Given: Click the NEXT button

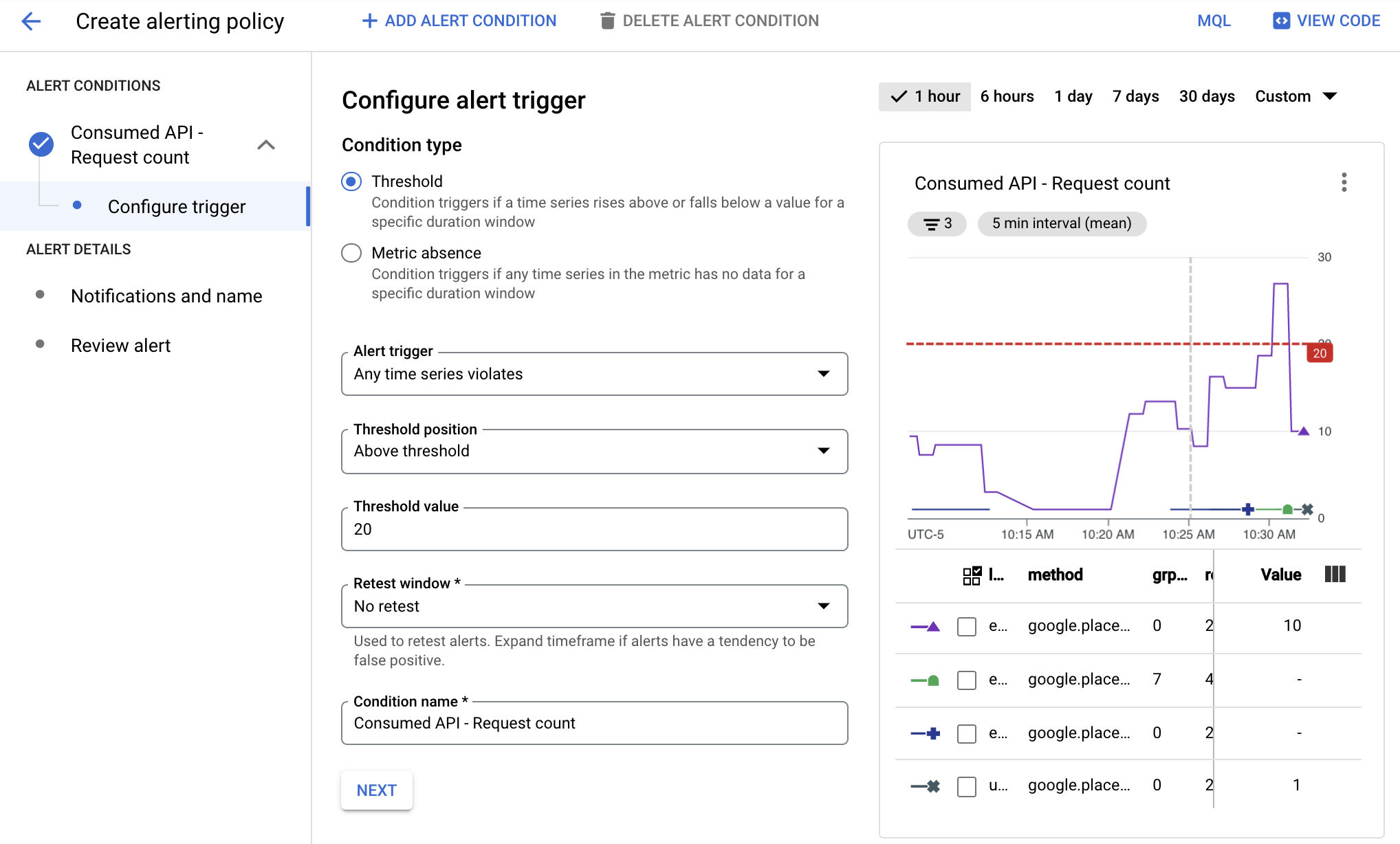Looking at the screenshot, I should (376, 790).
